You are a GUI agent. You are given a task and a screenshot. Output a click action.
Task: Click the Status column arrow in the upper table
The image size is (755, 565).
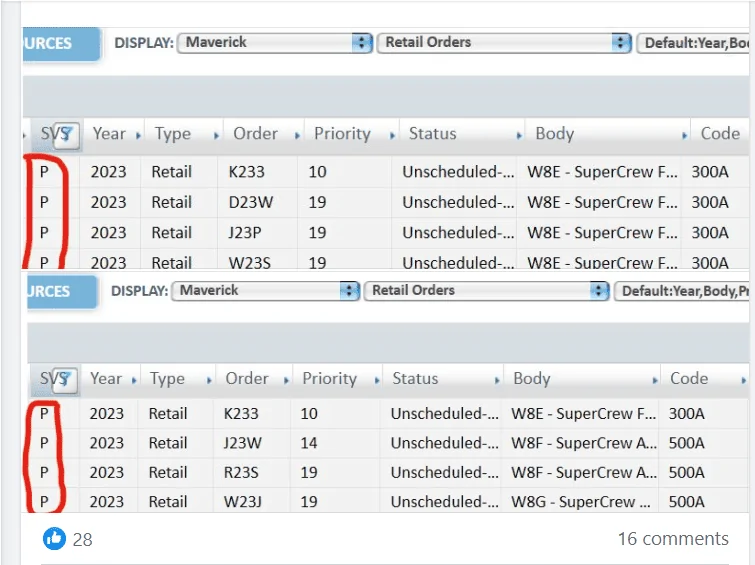tap(519, 136)
